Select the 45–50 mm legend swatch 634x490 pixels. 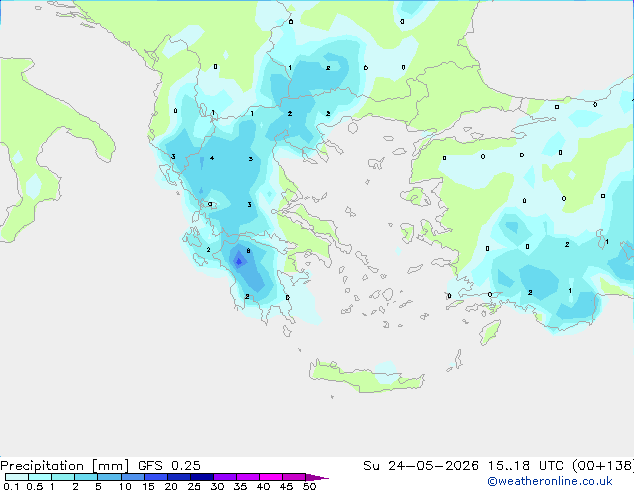point(294,477)
